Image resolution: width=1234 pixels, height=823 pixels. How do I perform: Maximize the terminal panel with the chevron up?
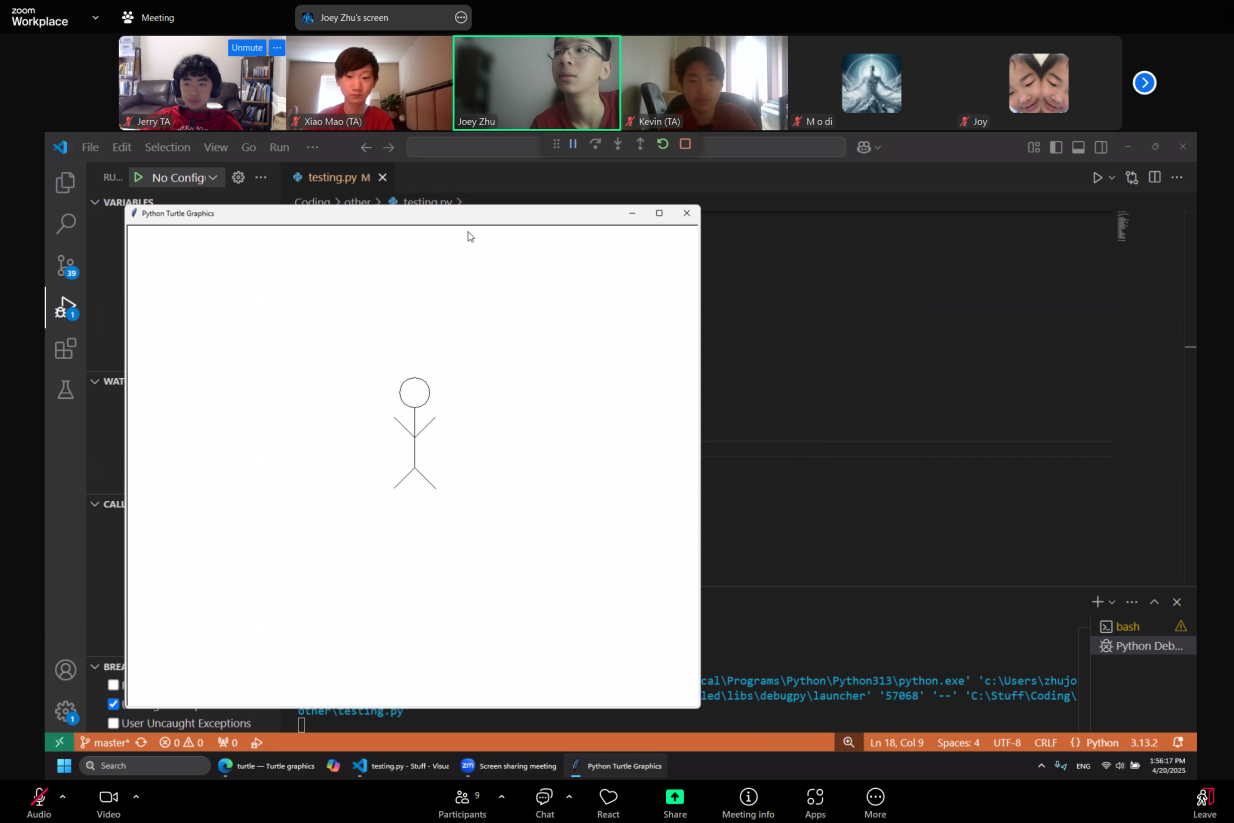[x=1154, y=602]
